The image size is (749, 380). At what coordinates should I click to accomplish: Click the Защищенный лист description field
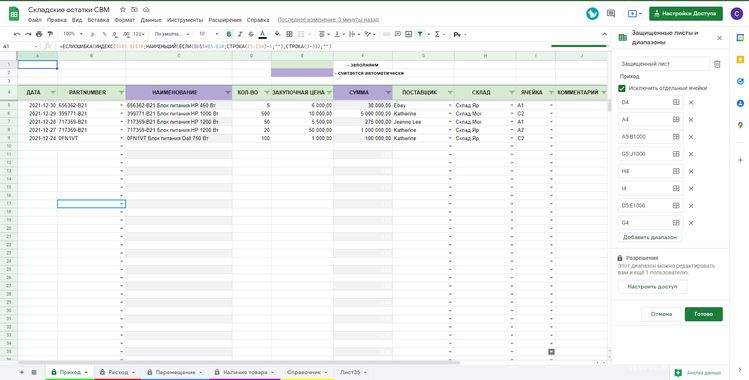[x=663, y=63]
